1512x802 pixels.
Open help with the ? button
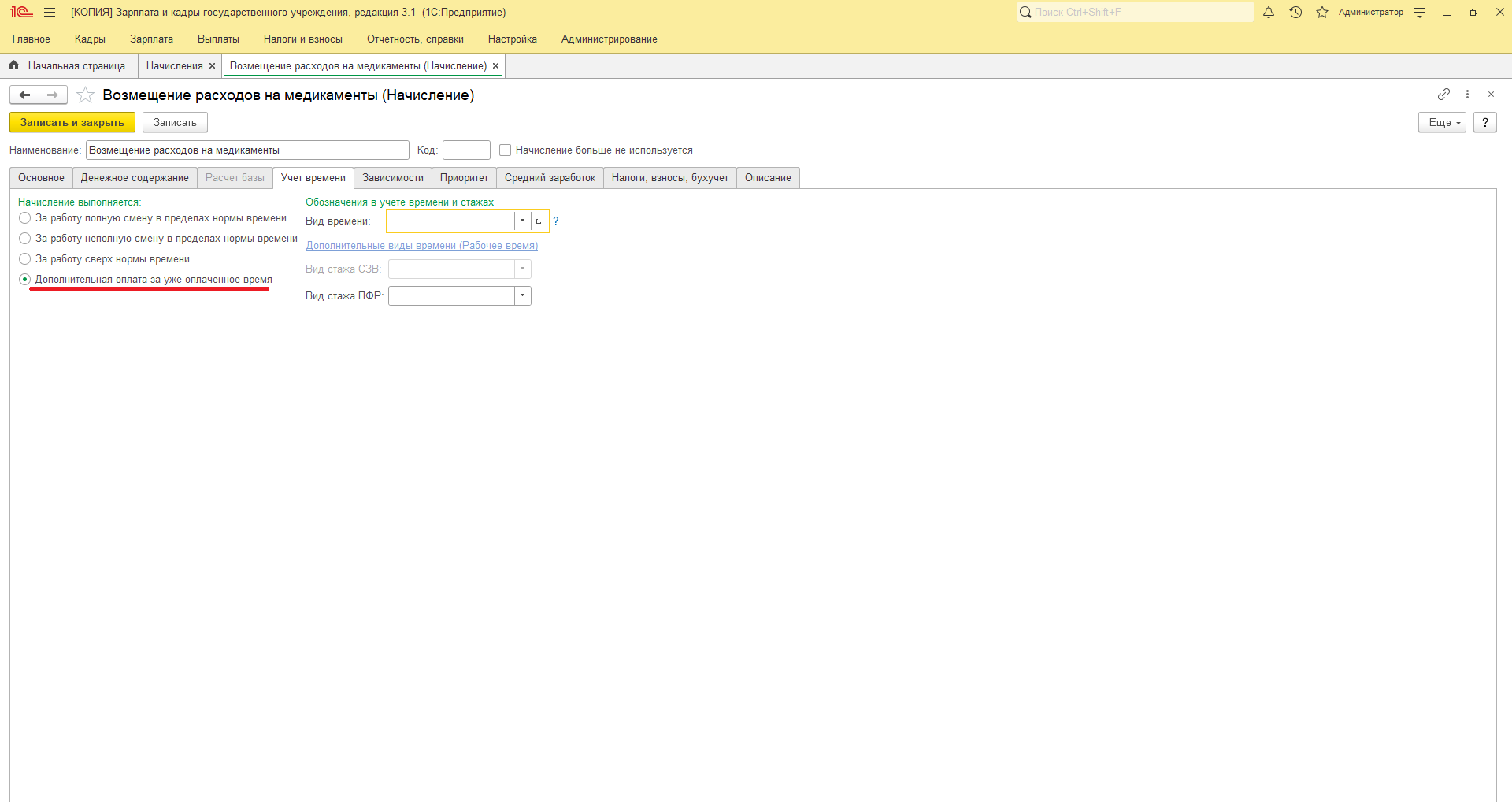(x=1485, y=123)
